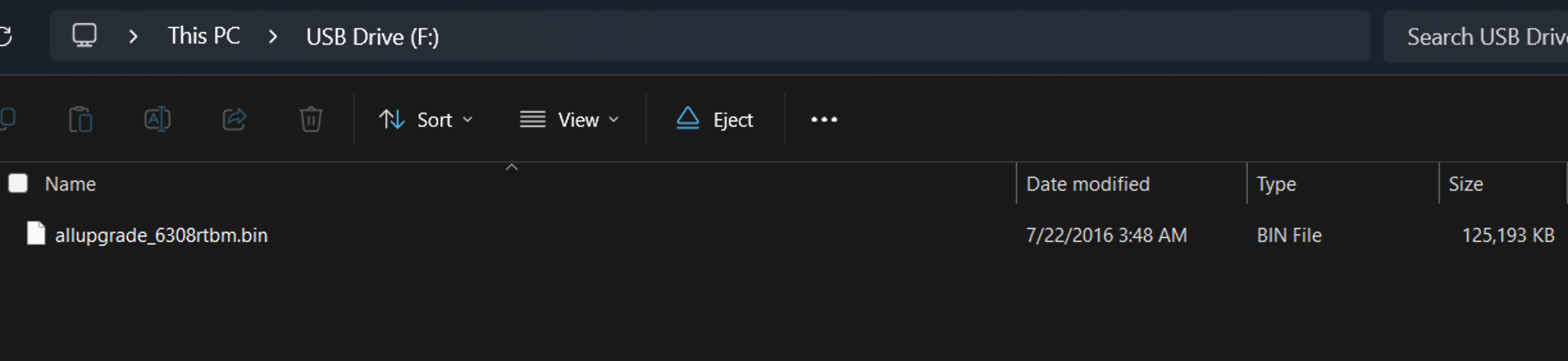Click the Paste clipboard icon
Screen dimensions: 1568x361
81,120
